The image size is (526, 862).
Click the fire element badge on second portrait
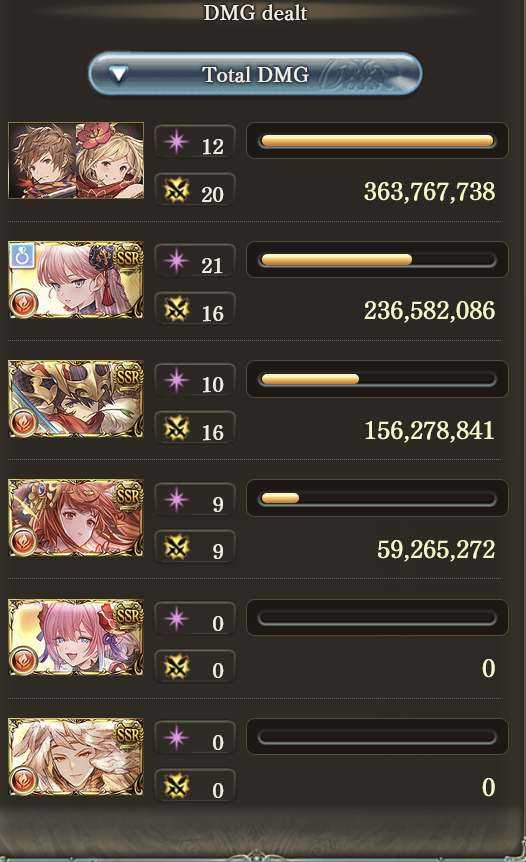(23, 303)
